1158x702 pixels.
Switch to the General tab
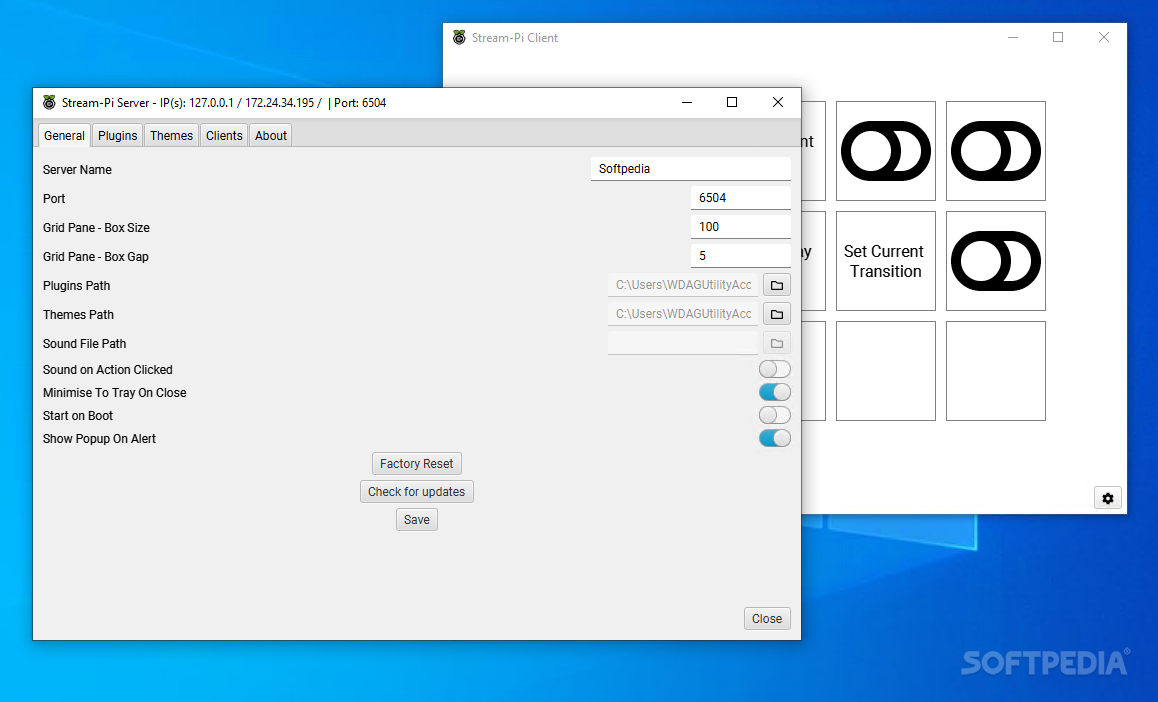[64, 135]
